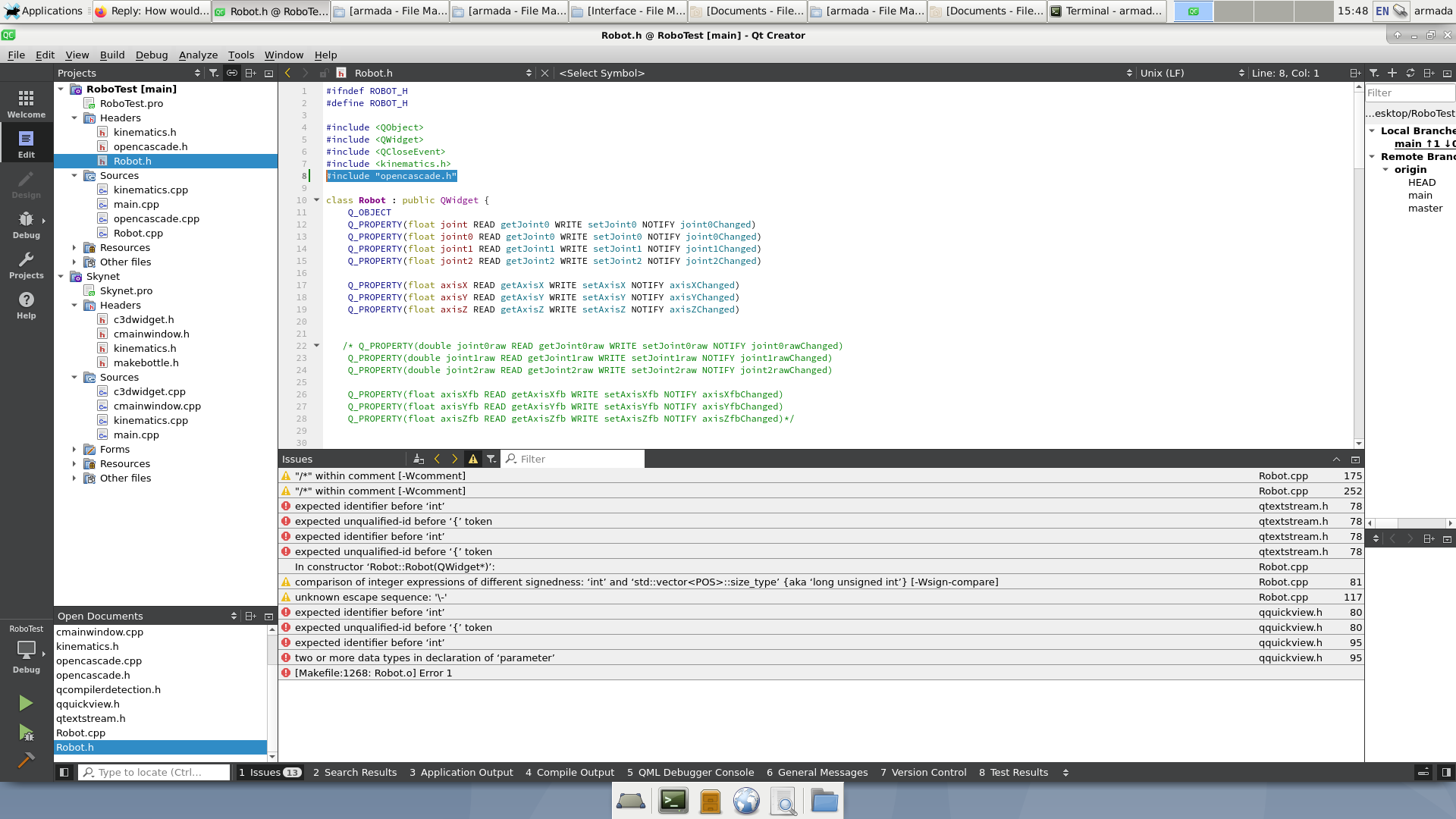Close the Robot.h document with X
The height and width of the screenshot is (819, 1456).
[x=544, y=73]
